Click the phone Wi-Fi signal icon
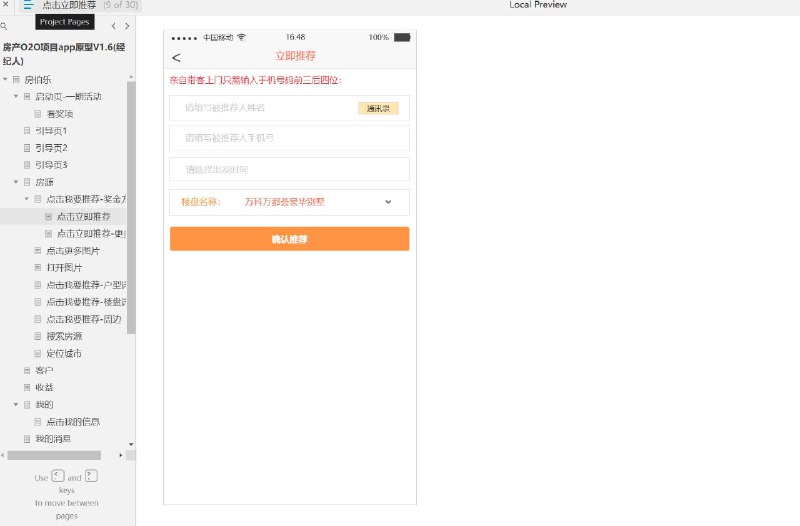Viewport: 800px width, 526px height. point(241,37)
